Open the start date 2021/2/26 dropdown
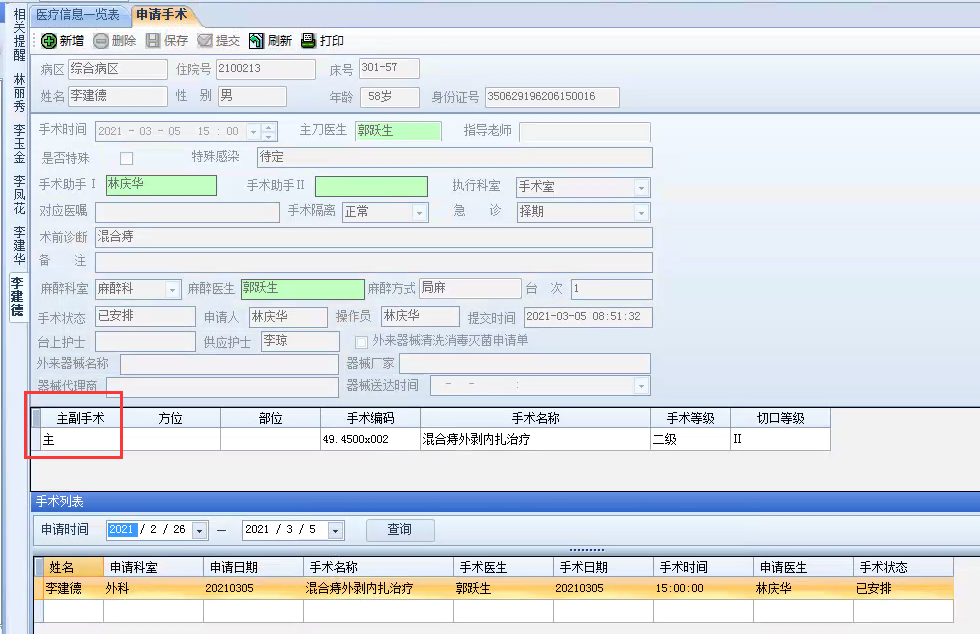 (x=199, y=530)
